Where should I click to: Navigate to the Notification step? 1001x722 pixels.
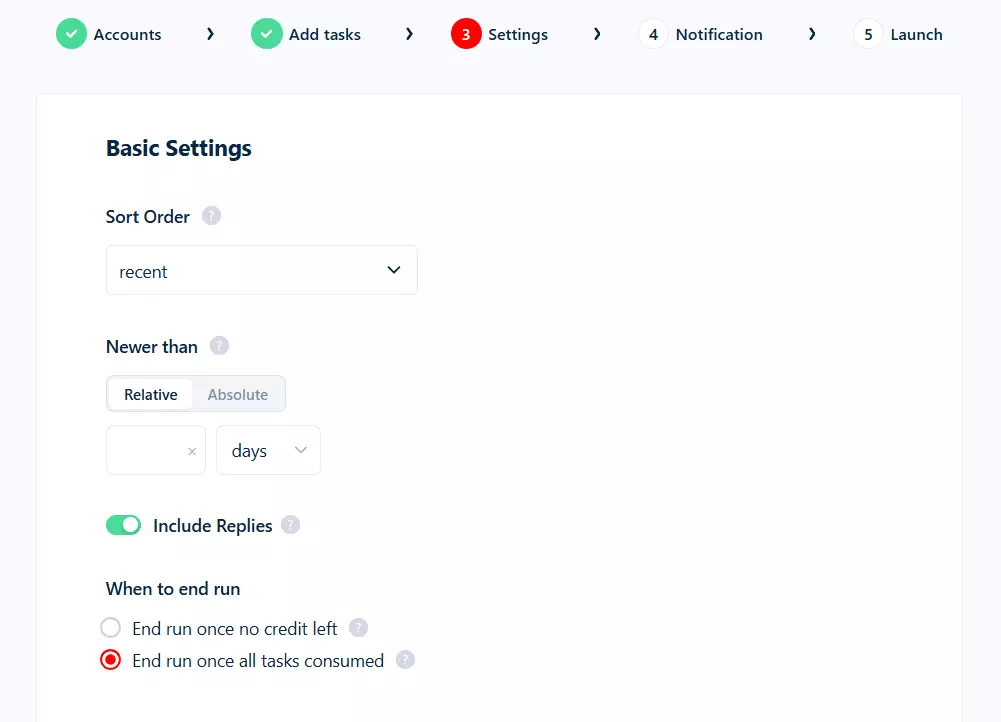(717, 33)
